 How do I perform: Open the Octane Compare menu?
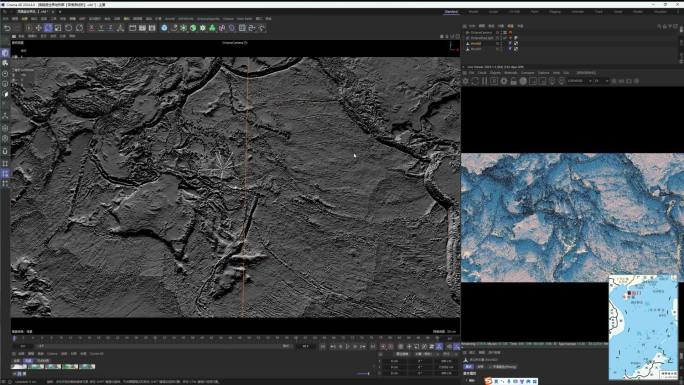point(527,72)
